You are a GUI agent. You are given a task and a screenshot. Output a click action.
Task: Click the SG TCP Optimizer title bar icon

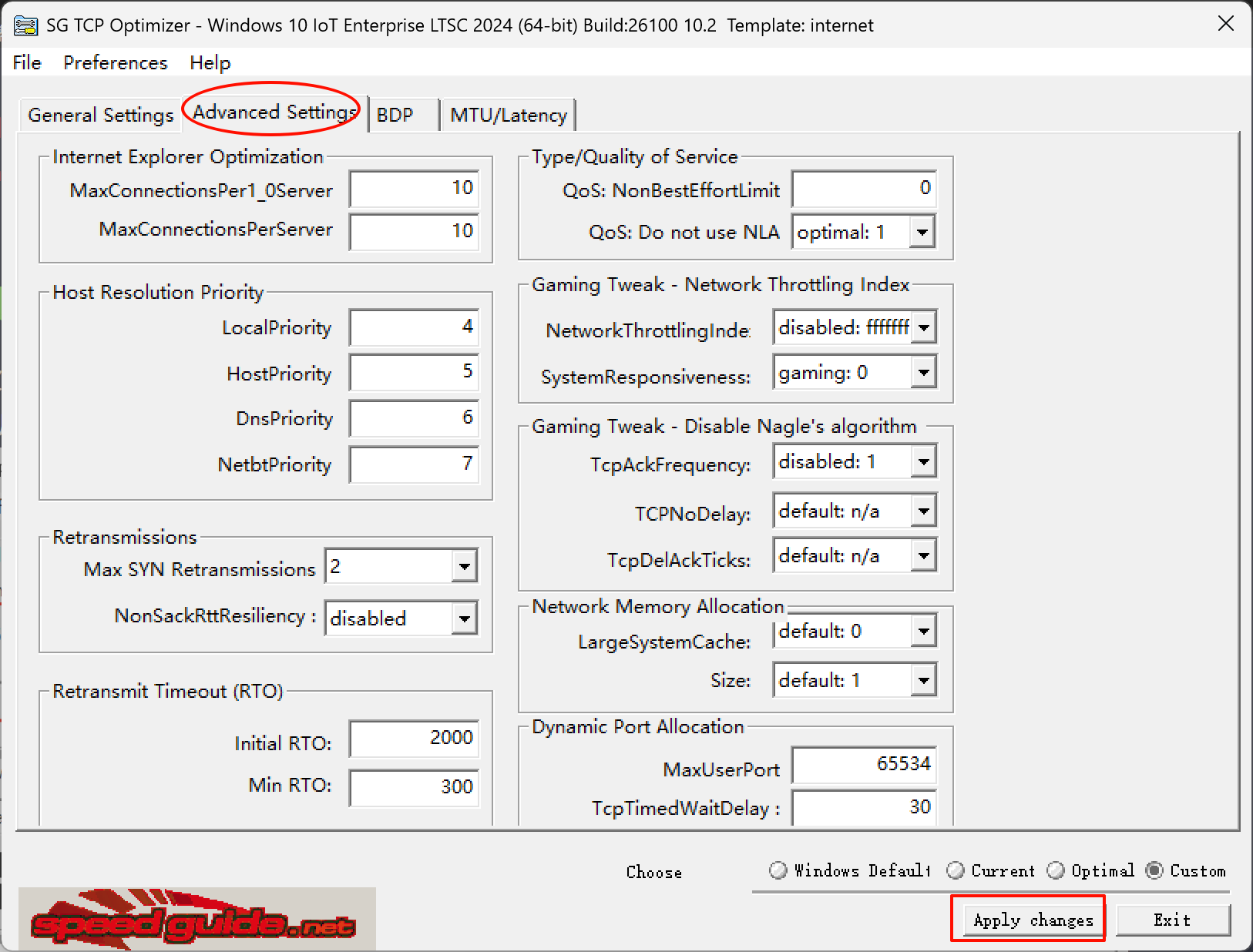point(26,25)
